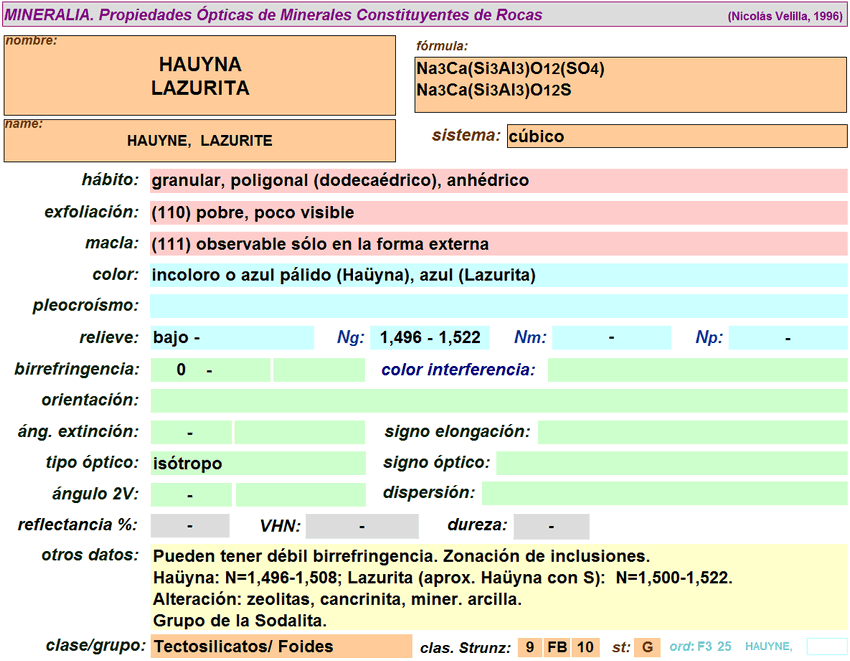Click the MINERALIA title header text

274,15
